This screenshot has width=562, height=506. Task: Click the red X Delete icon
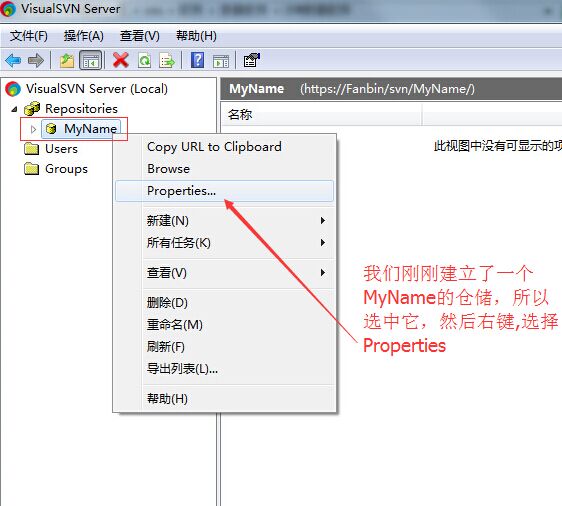[120, 60]
